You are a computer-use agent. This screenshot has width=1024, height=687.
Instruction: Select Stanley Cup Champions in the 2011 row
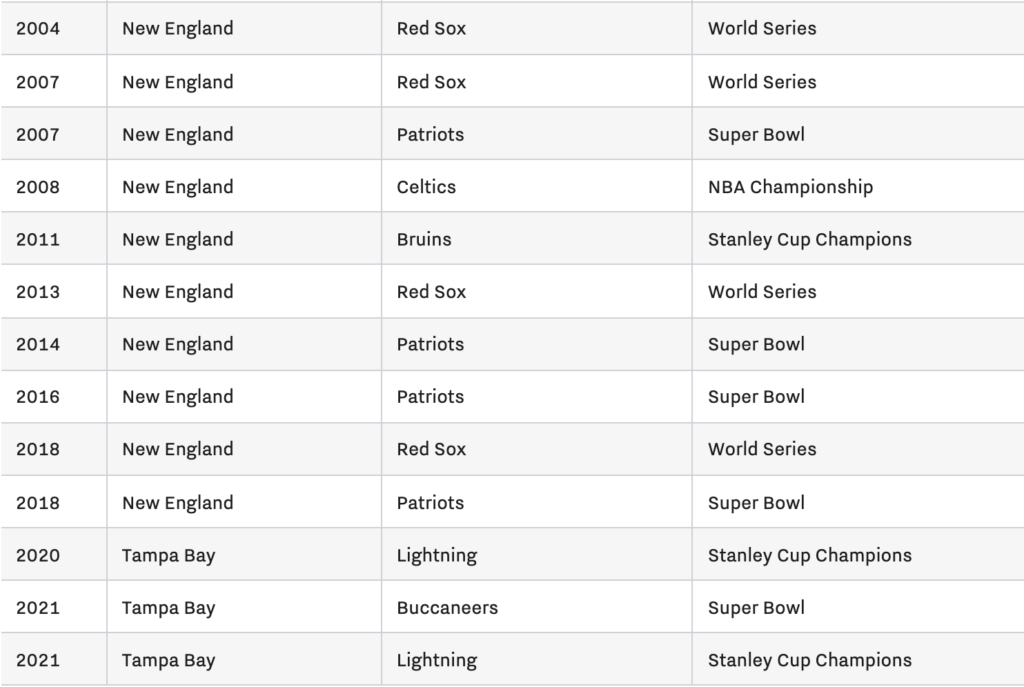point(858,239)
